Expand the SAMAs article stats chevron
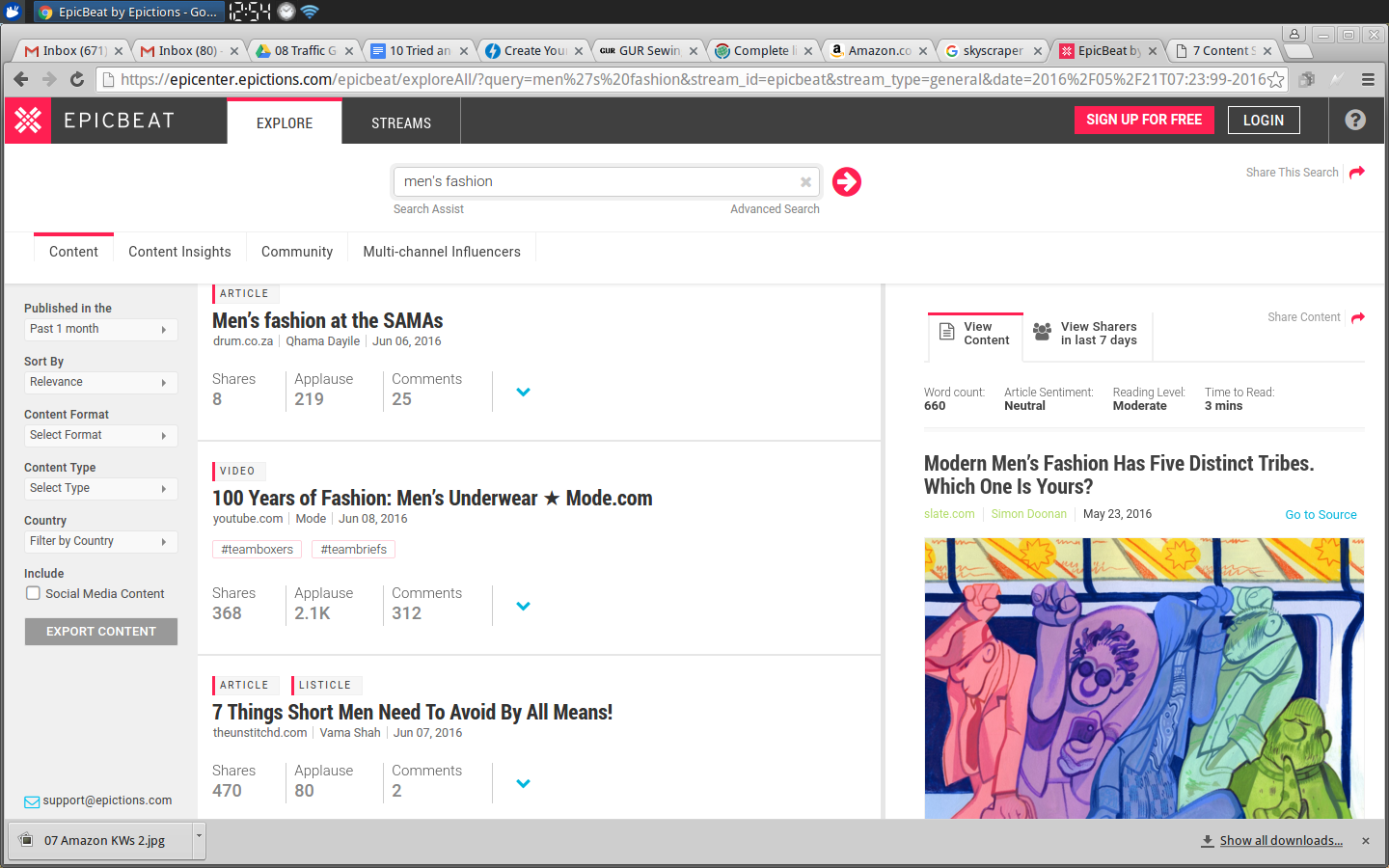 pyautogui.click(x=523, y=392)
